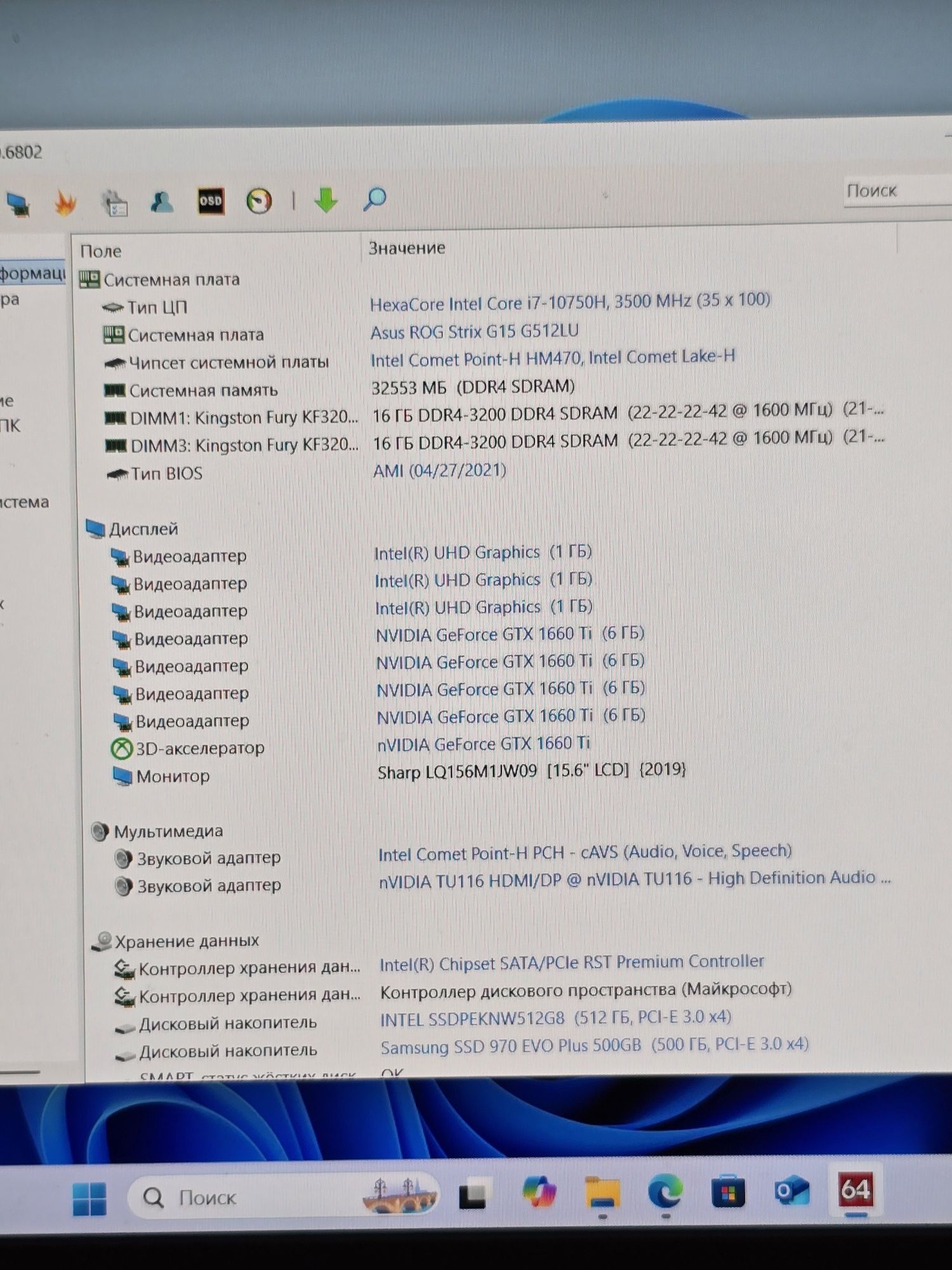Screen dimensions: 952x1270
Task: Open the flame stability test toolbar icon
Action: coord(65,203)
